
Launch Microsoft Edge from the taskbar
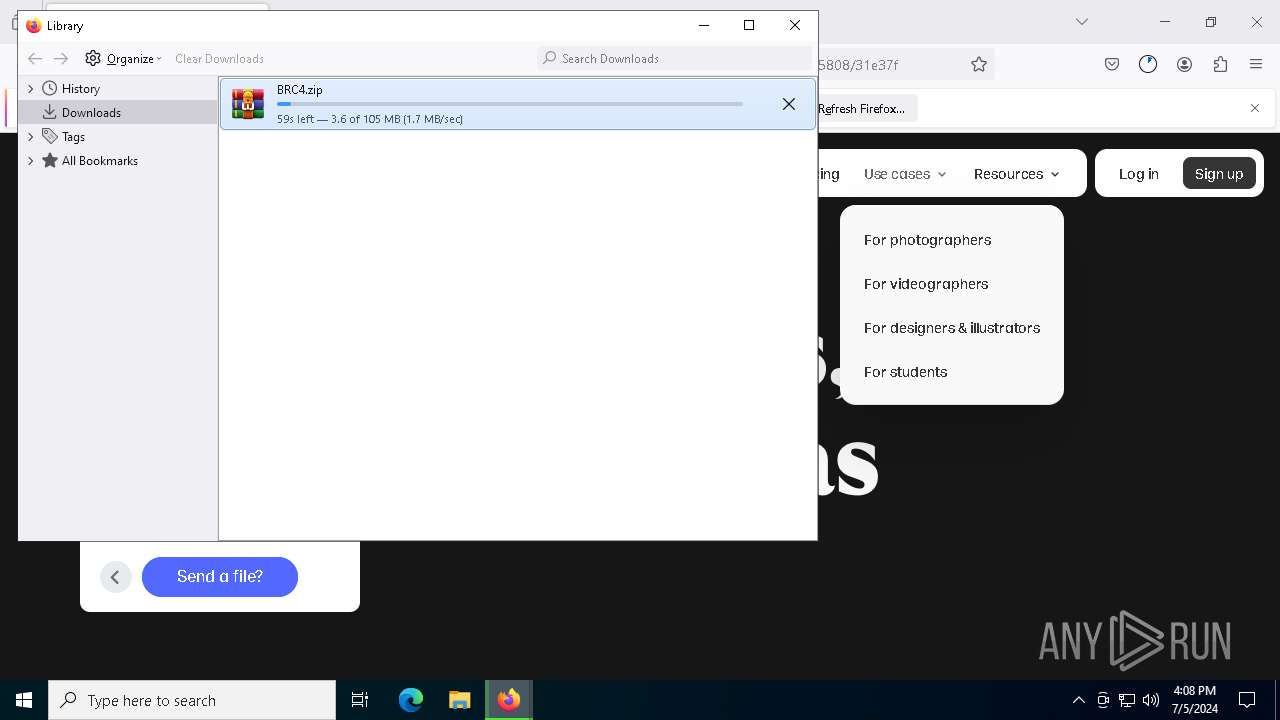point(411,700)
